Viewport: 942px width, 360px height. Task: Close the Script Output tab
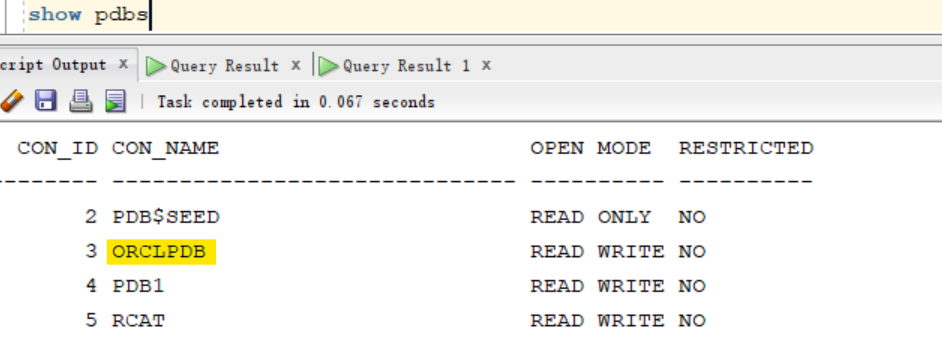[123, 64]
